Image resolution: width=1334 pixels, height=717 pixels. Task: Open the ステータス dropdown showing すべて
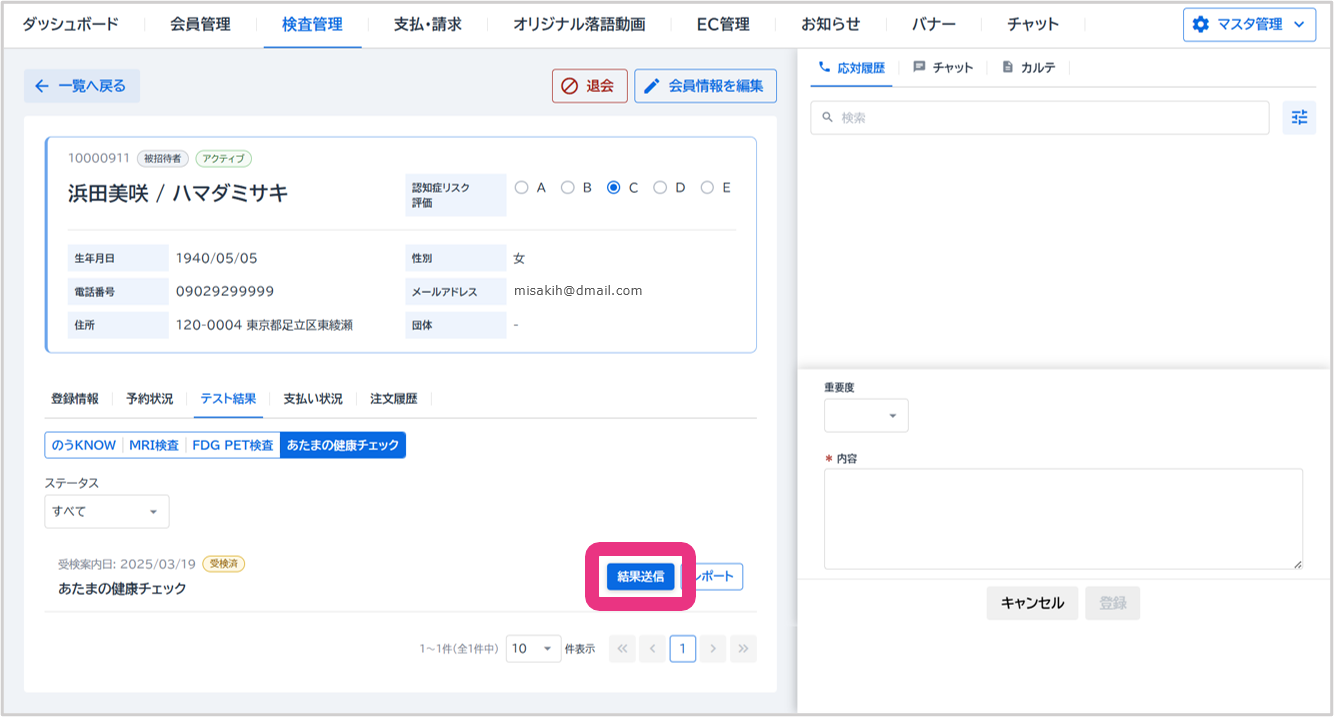pyautogui.click(x=106, y=512)
